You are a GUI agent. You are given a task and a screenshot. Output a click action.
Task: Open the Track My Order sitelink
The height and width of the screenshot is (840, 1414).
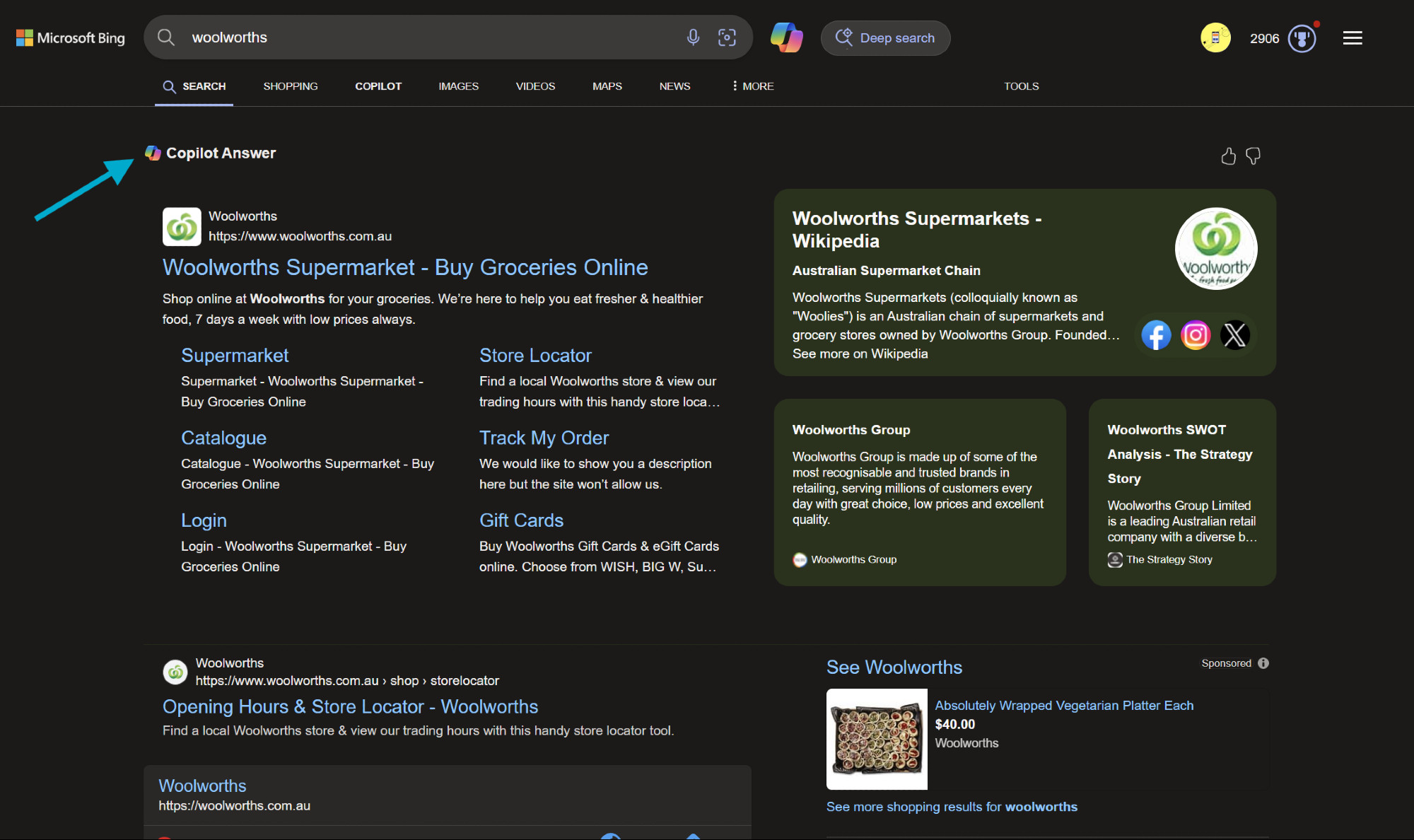point(544,438)
